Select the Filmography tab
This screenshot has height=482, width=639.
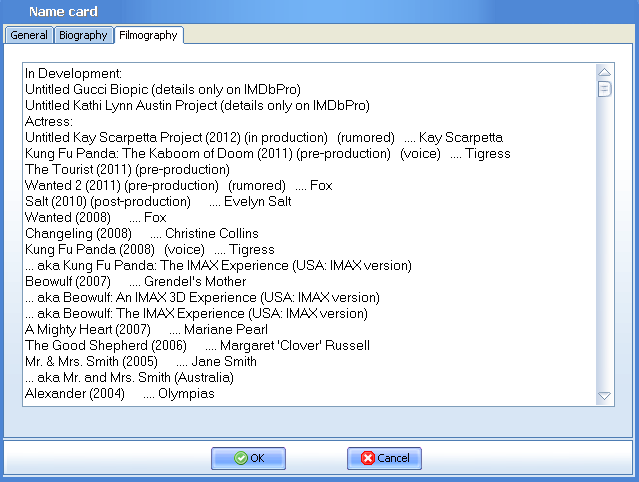148,35
